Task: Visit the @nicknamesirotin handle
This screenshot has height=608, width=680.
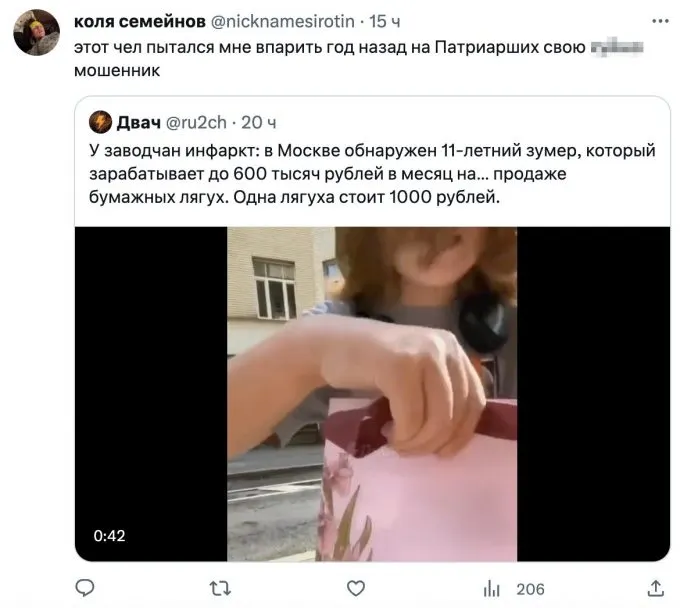Action: pyautogui.click(x=282, y=21)
